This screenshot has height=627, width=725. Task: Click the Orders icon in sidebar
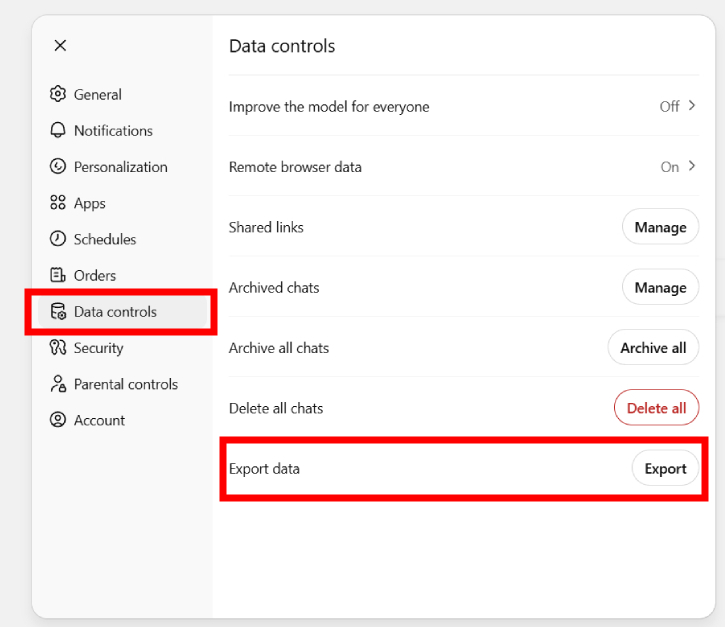tap(58, 275)
